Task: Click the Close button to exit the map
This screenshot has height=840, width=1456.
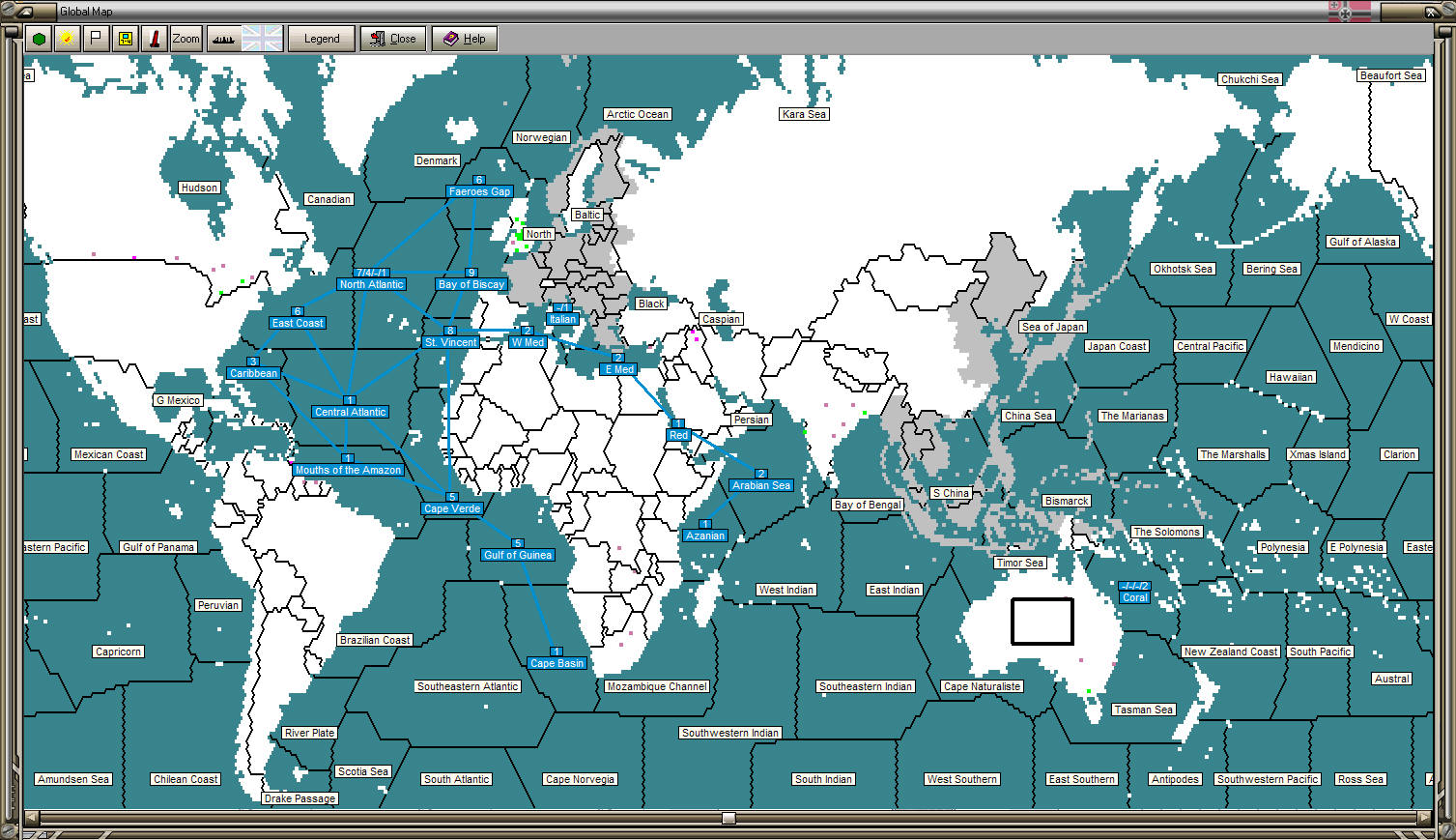Action: point(393,38)
